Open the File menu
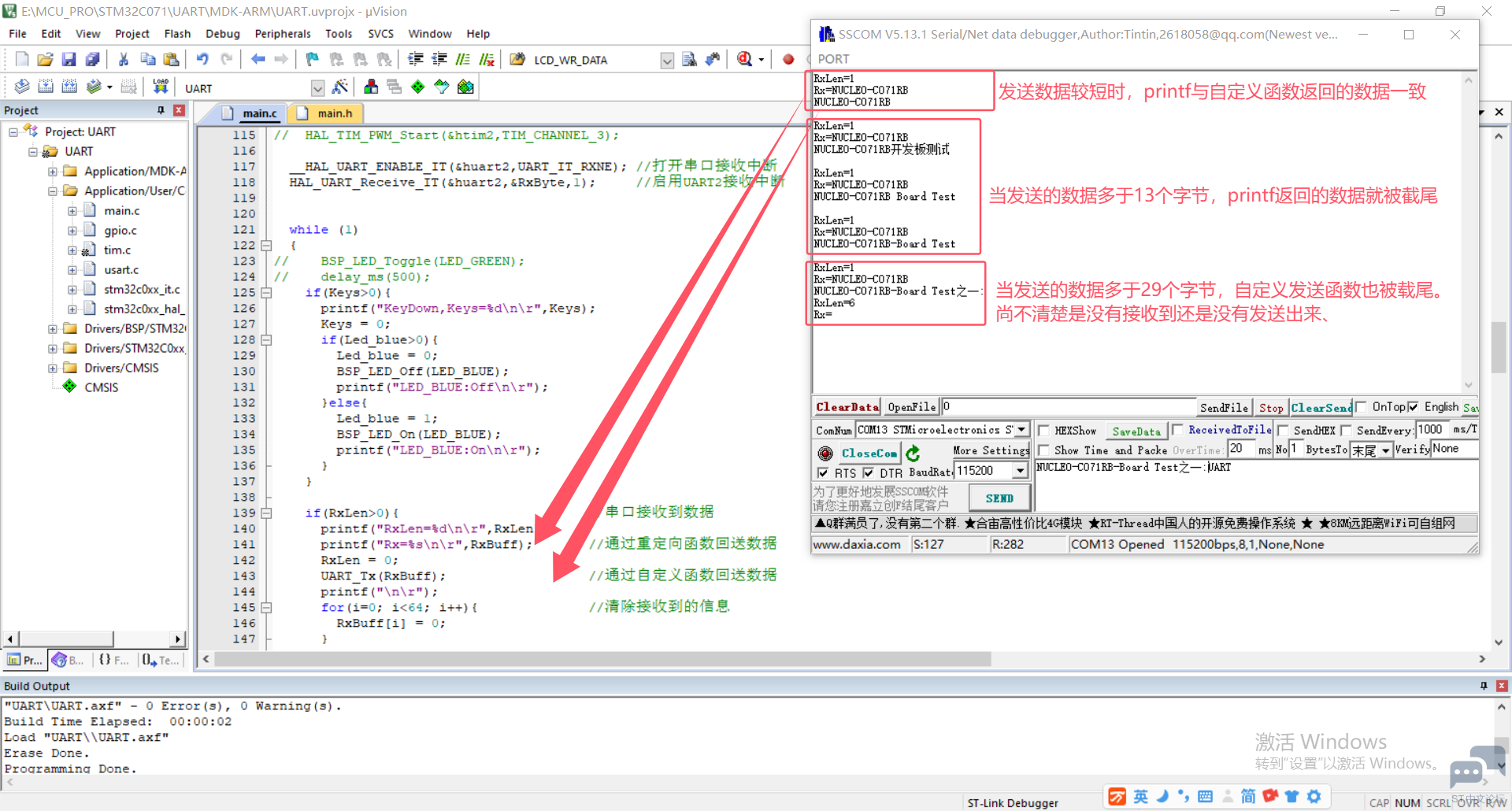Screen dimensions: 1512x811 pyautogui.click(x=17, y=34)
